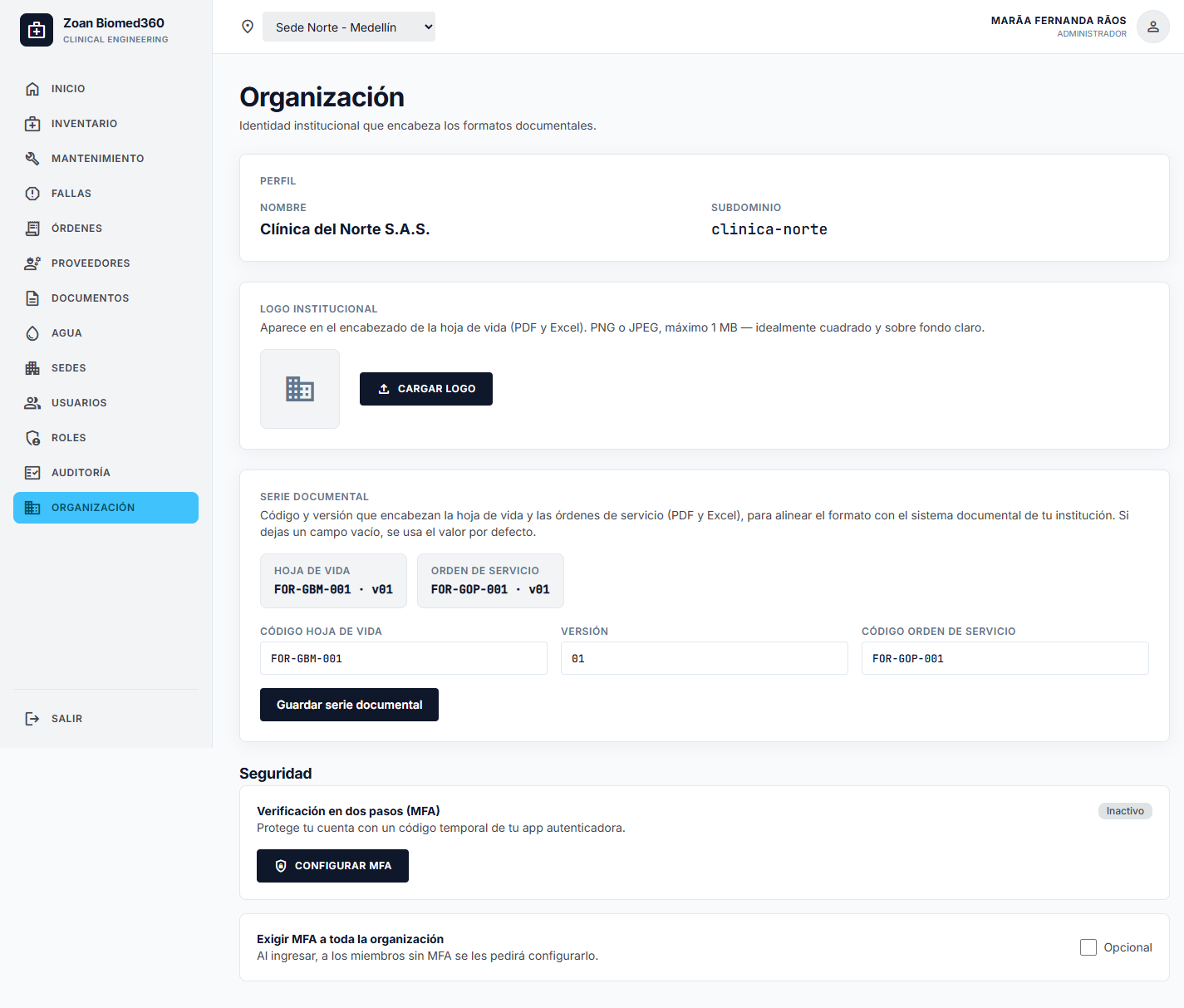Click the Cargar Logo button
Image resolution: width=1184 pixels, height=1008 pixels.
point(426,389)
